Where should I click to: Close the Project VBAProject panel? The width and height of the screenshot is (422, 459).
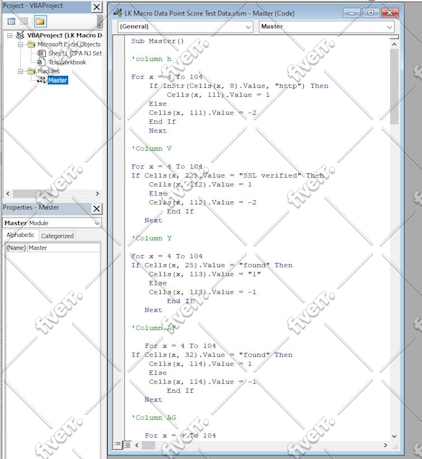tap(96, 7)
